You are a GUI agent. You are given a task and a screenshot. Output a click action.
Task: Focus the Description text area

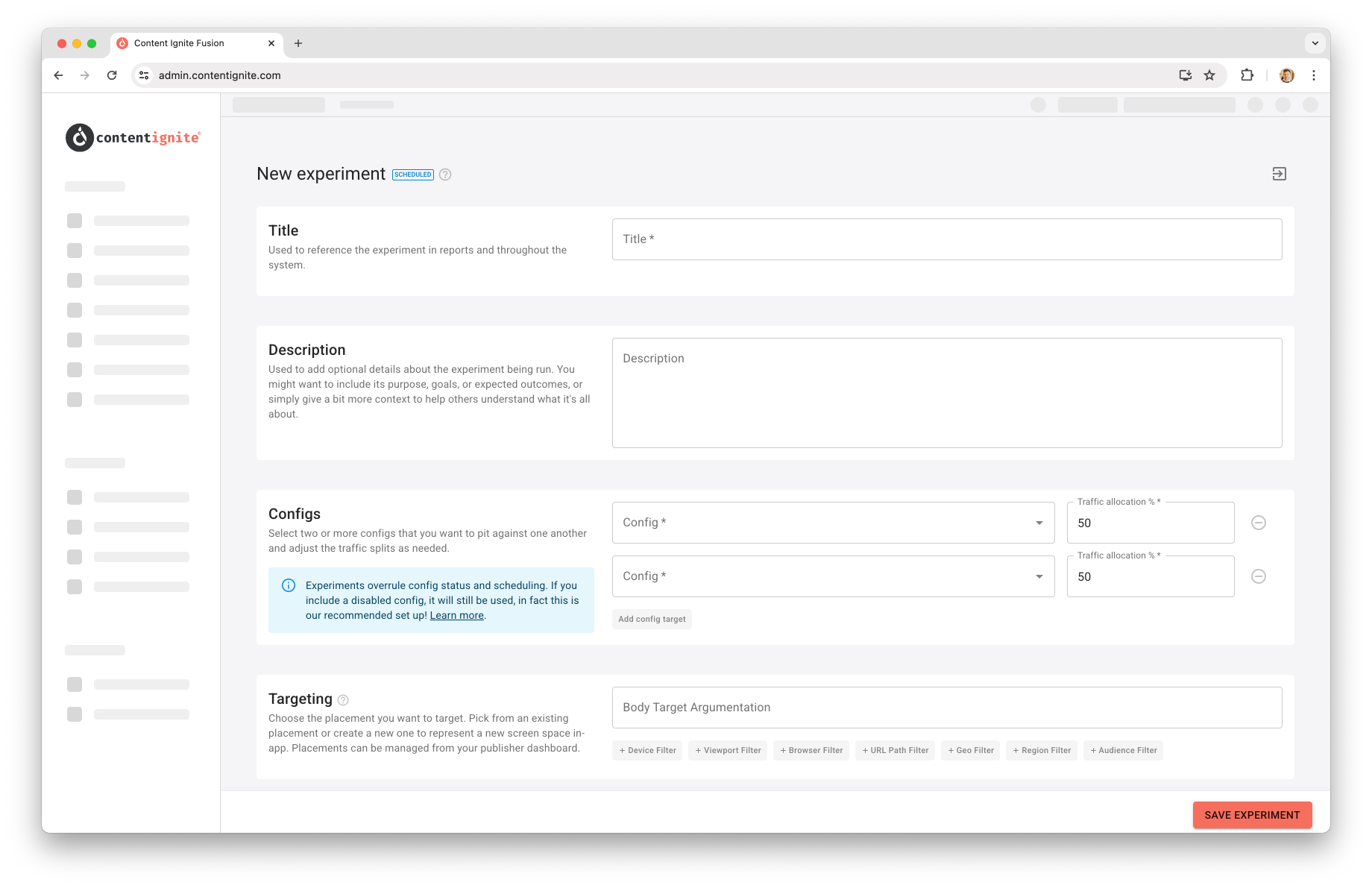click(947, 393)
